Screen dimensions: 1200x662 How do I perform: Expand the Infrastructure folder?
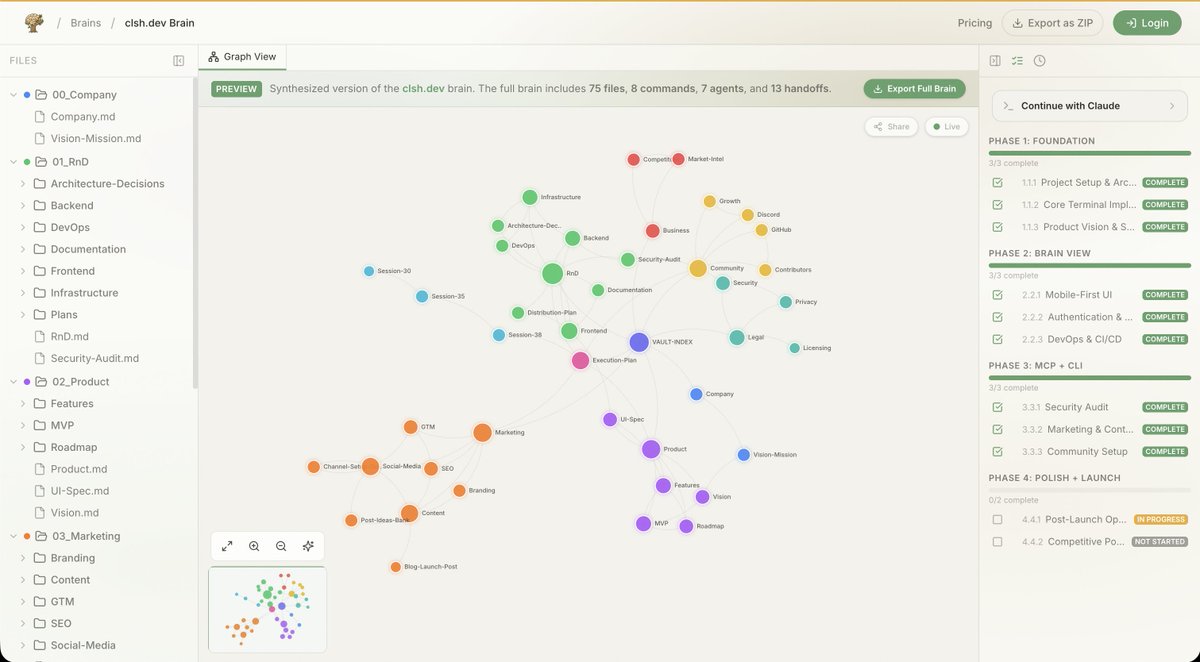pyautogui.click(x=22, y=293)
